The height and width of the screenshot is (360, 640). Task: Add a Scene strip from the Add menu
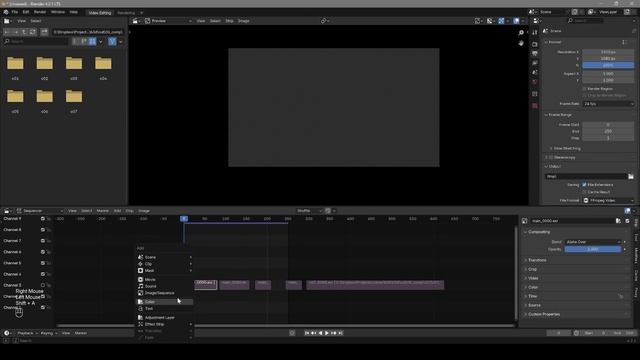pyautogui.click(x=164, y=257)
